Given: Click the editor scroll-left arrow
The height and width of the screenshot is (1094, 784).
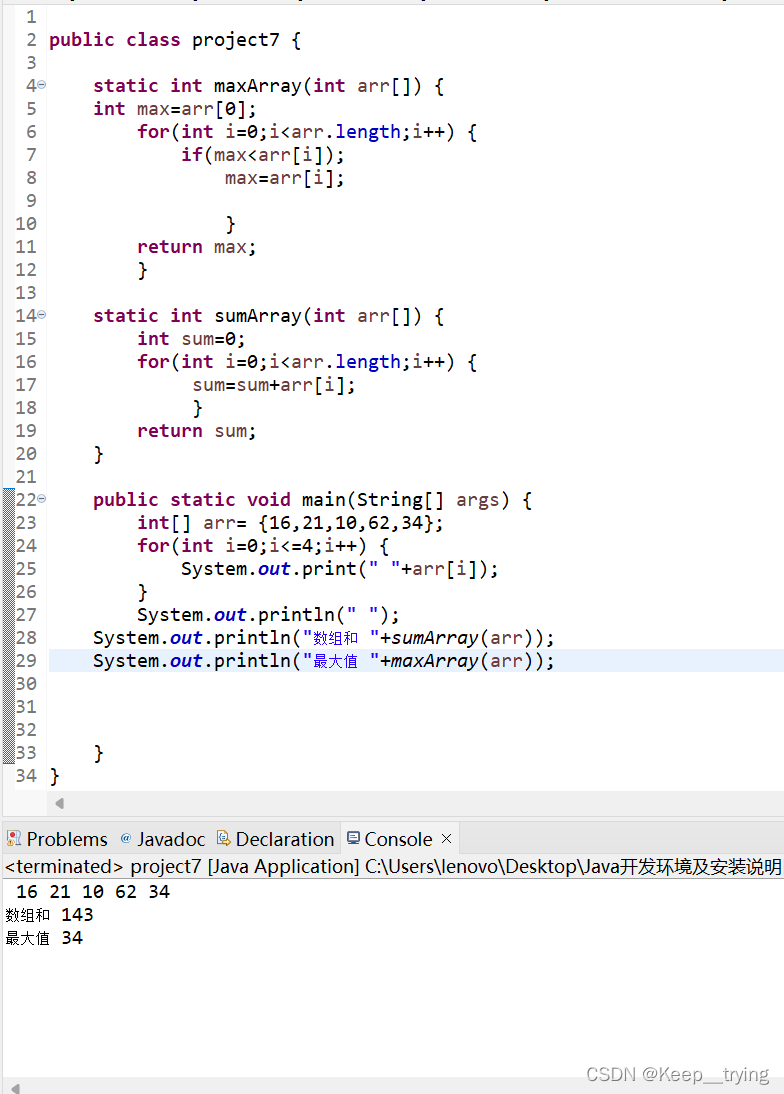Looking at the screenshot, I should 59,803.
